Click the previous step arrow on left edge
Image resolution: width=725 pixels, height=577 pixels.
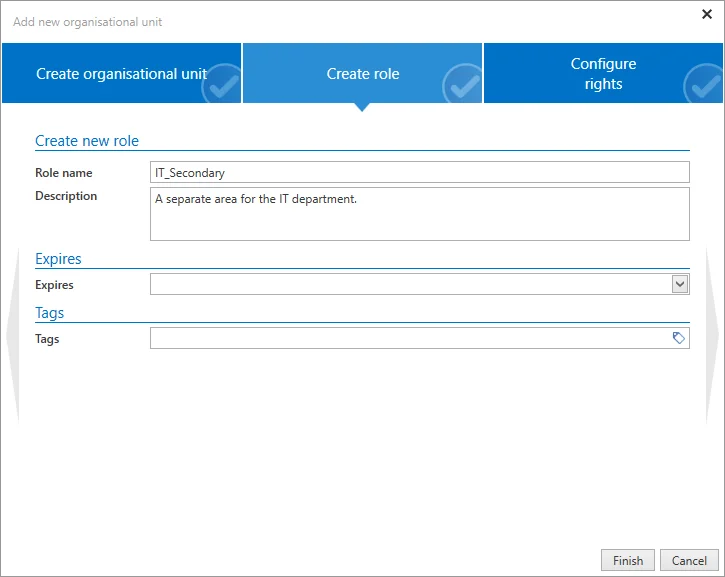(13, 336)
